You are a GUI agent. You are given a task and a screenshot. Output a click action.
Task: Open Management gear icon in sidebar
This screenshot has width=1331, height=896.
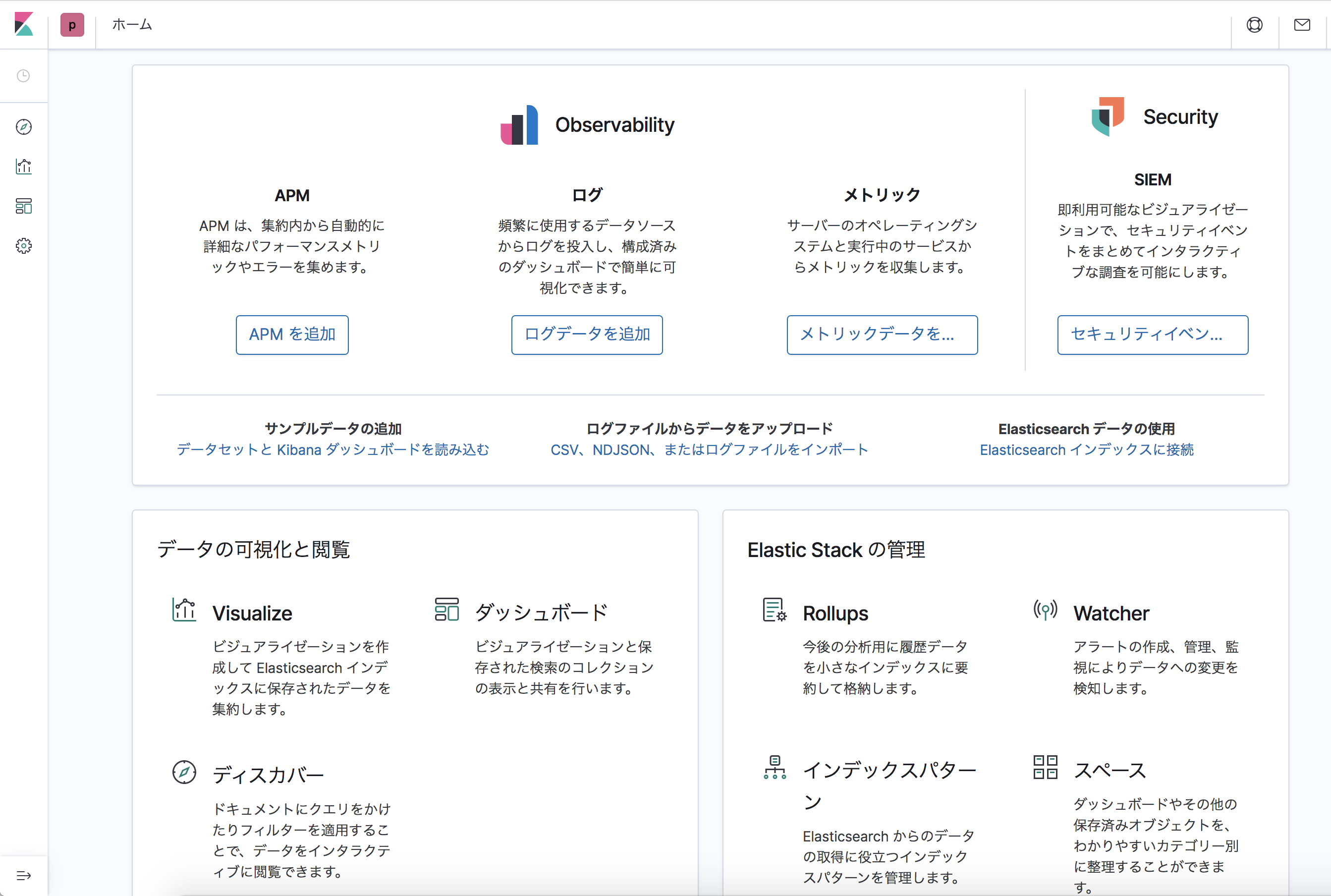click(x=23, y=246)
